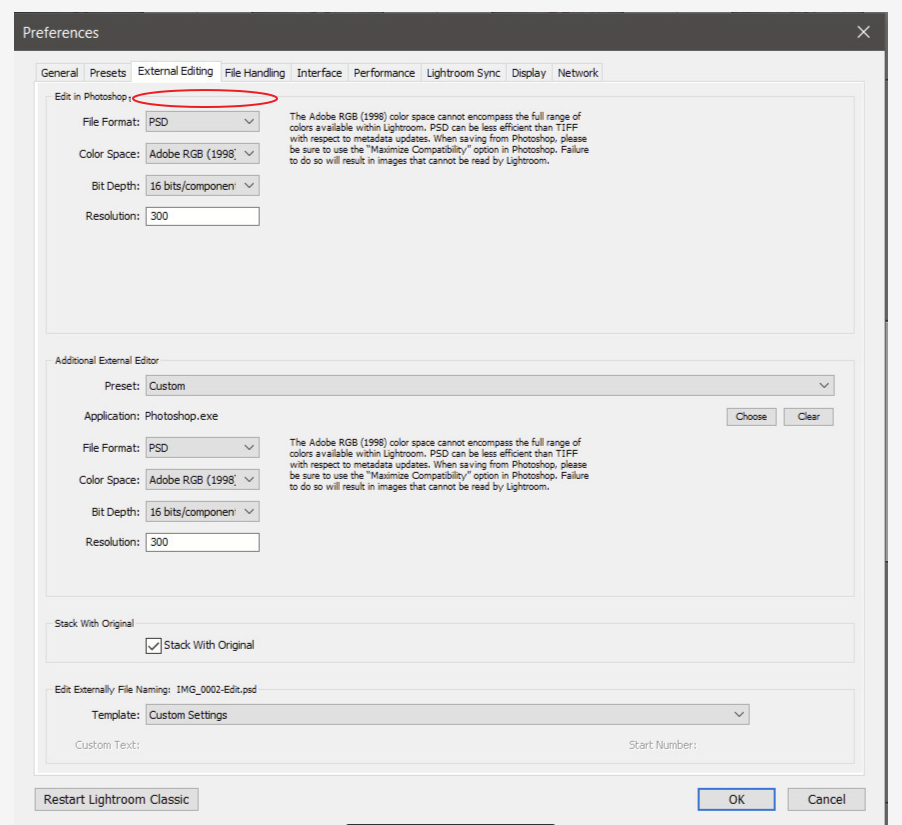Expand the Template dropdown showing Custom Settings
902x825 pixels.
[445, 714]
